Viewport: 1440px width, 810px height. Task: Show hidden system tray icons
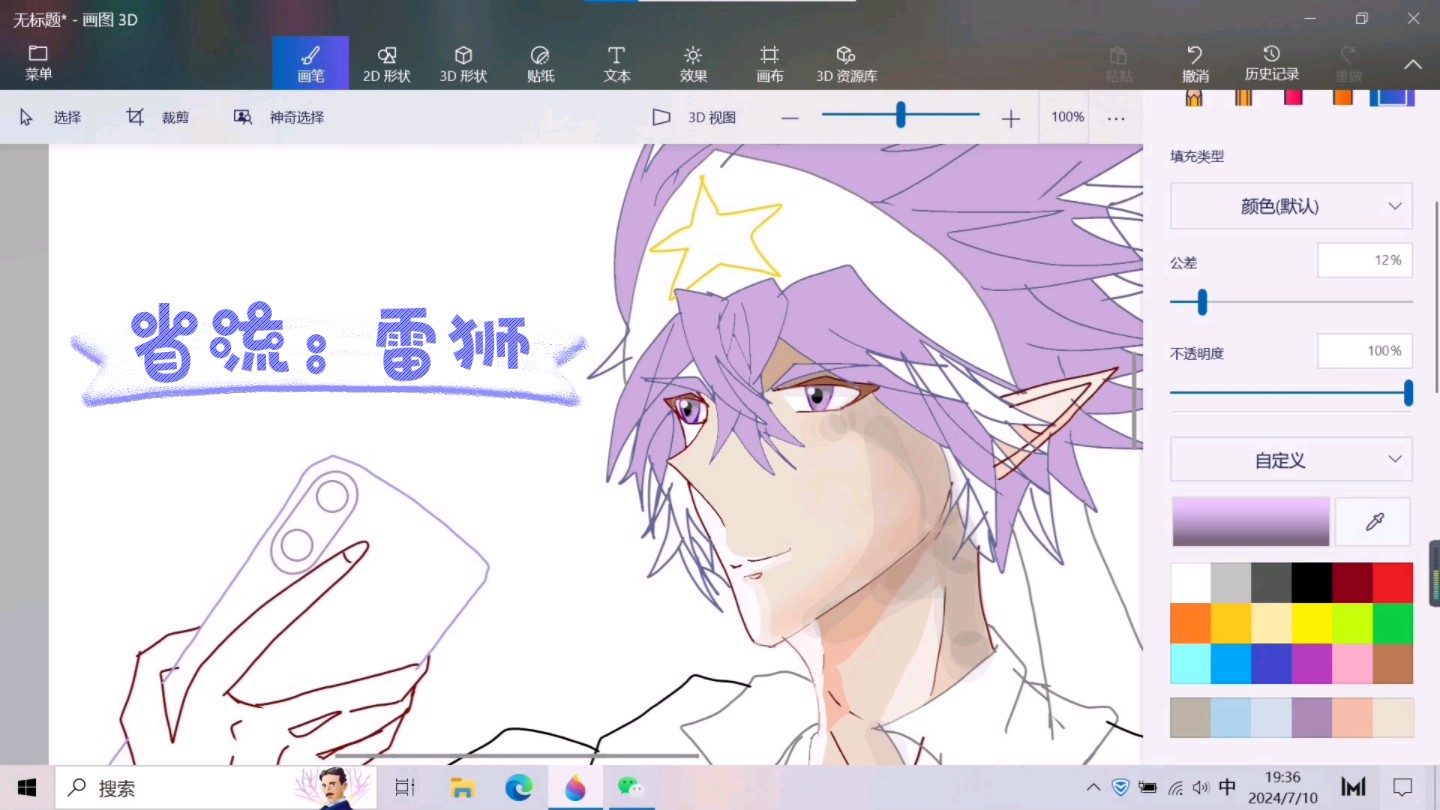point(1093,788)
